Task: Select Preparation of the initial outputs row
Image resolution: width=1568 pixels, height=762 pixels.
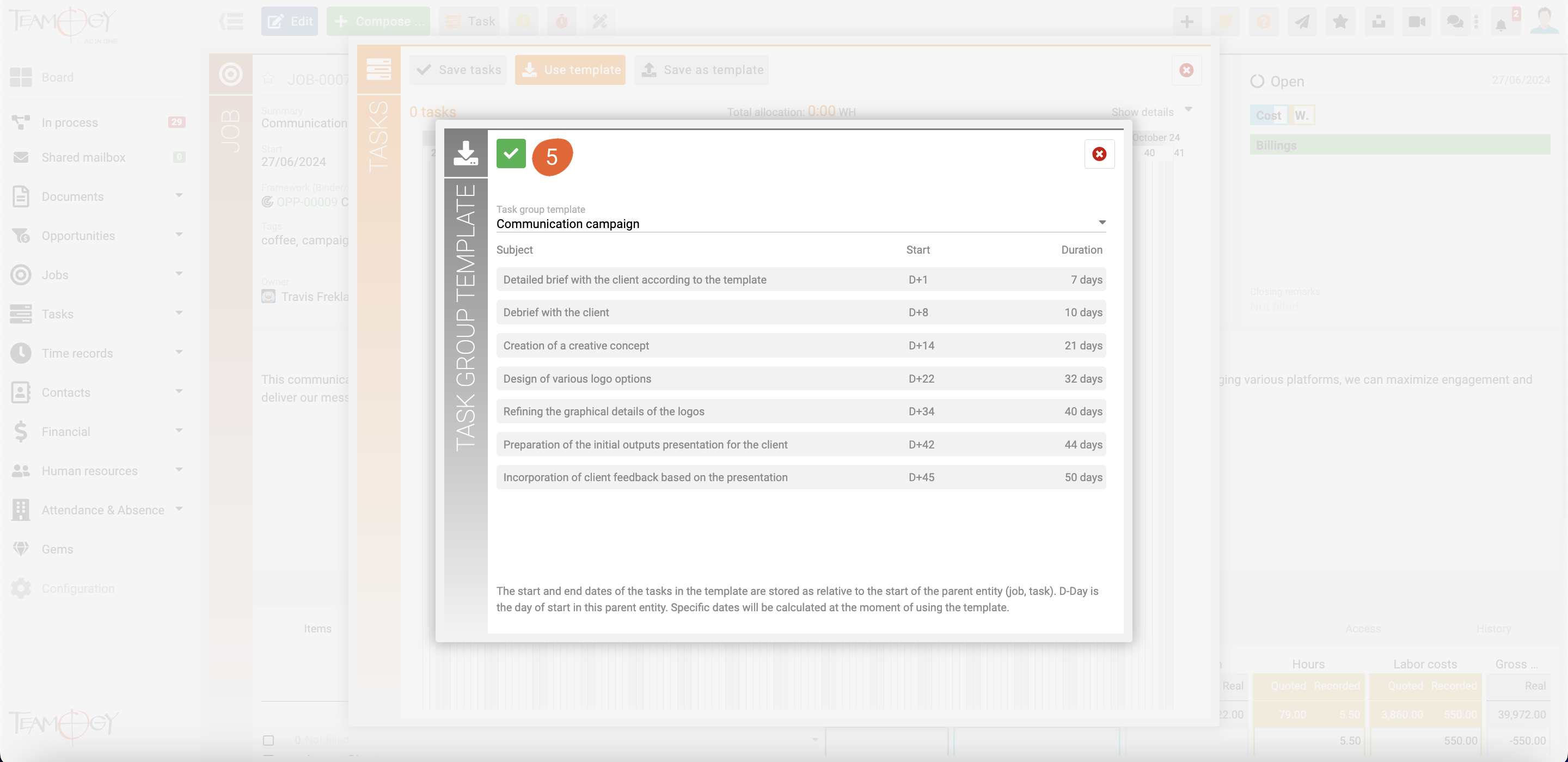Action: (x=800, y=444)
